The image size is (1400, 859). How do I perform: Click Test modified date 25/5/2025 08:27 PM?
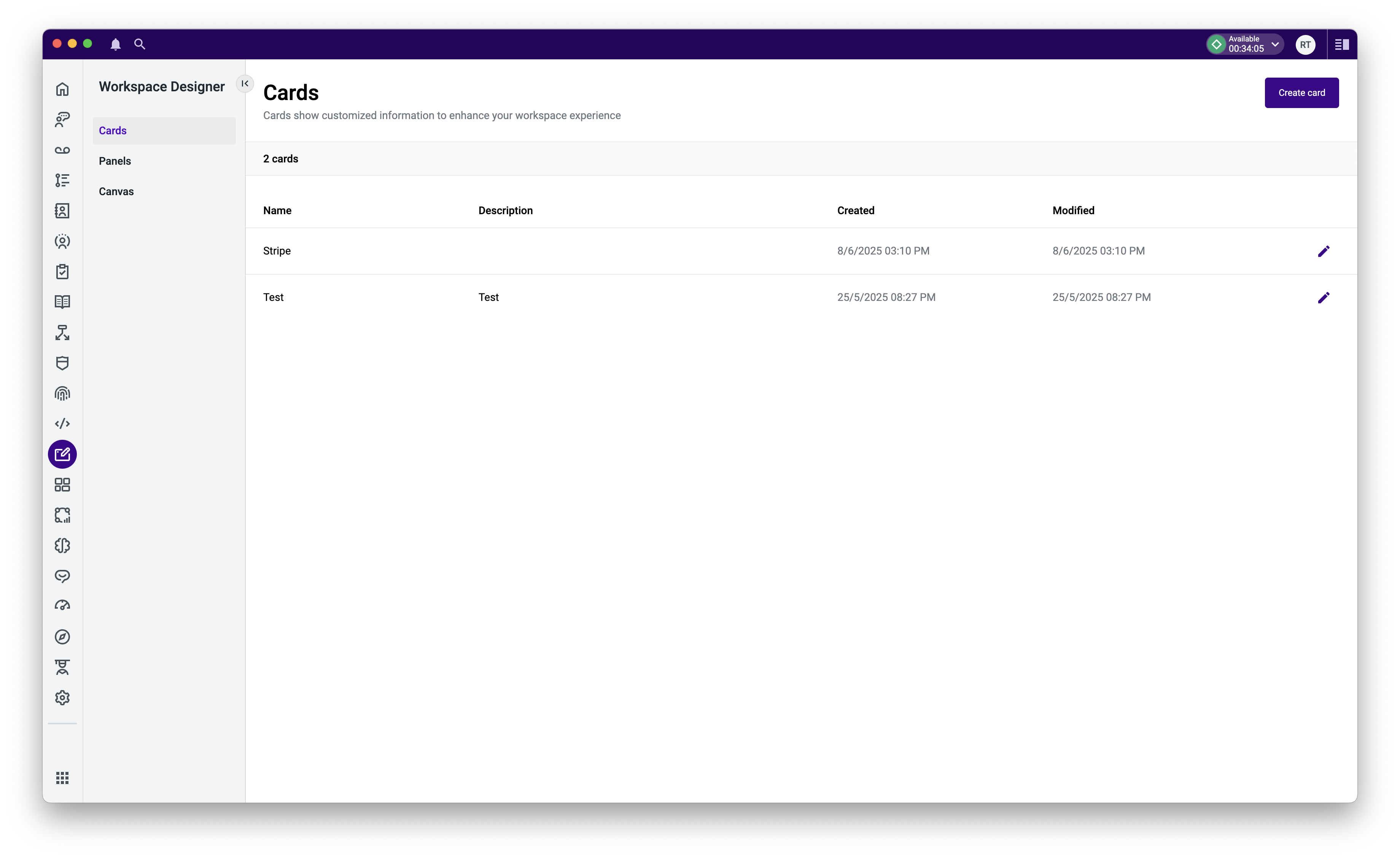[1102, 298]
